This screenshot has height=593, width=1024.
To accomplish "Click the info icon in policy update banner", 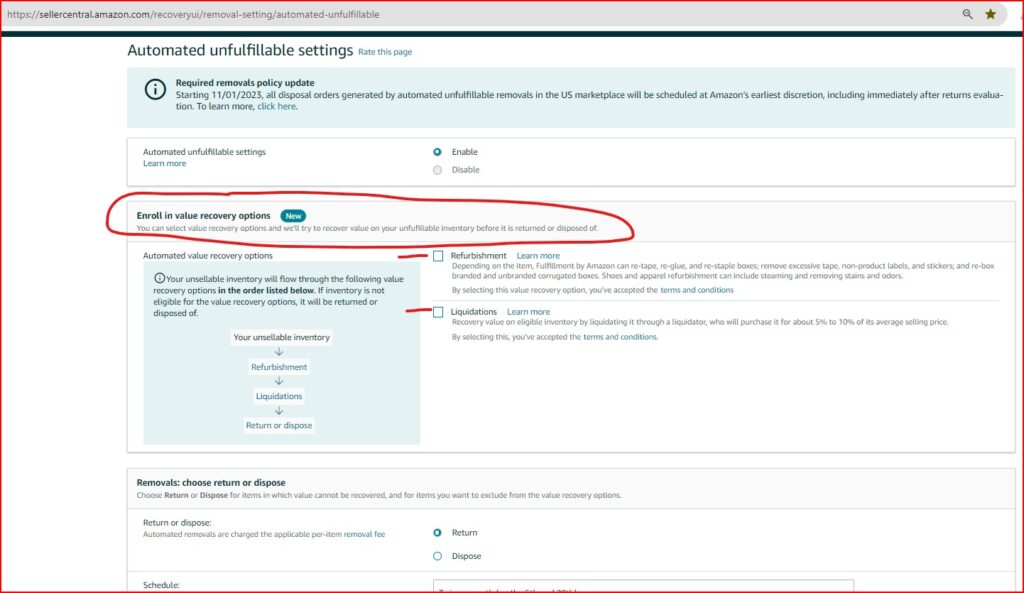I will pyautogui.click(x=155, y=89).
